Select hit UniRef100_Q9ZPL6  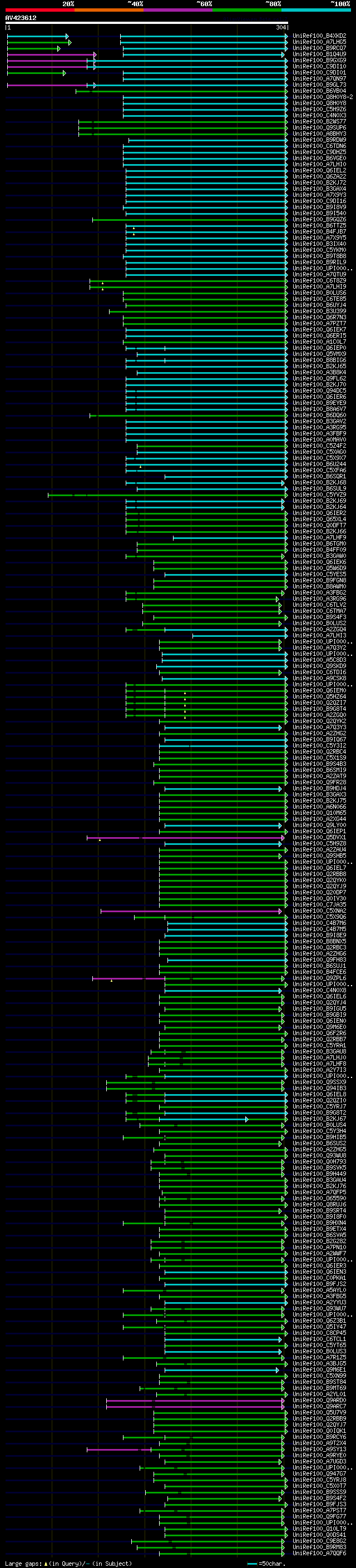(x=319, y=978)
